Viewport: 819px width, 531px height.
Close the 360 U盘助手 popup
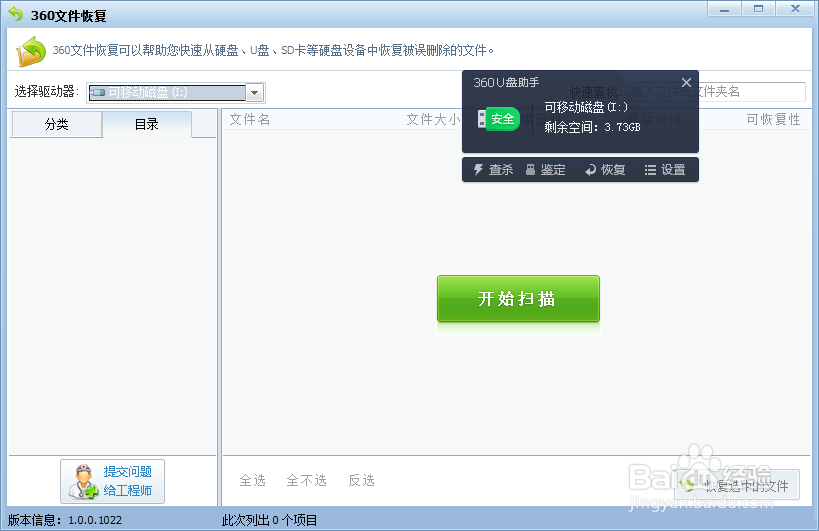tap(686, 82)
